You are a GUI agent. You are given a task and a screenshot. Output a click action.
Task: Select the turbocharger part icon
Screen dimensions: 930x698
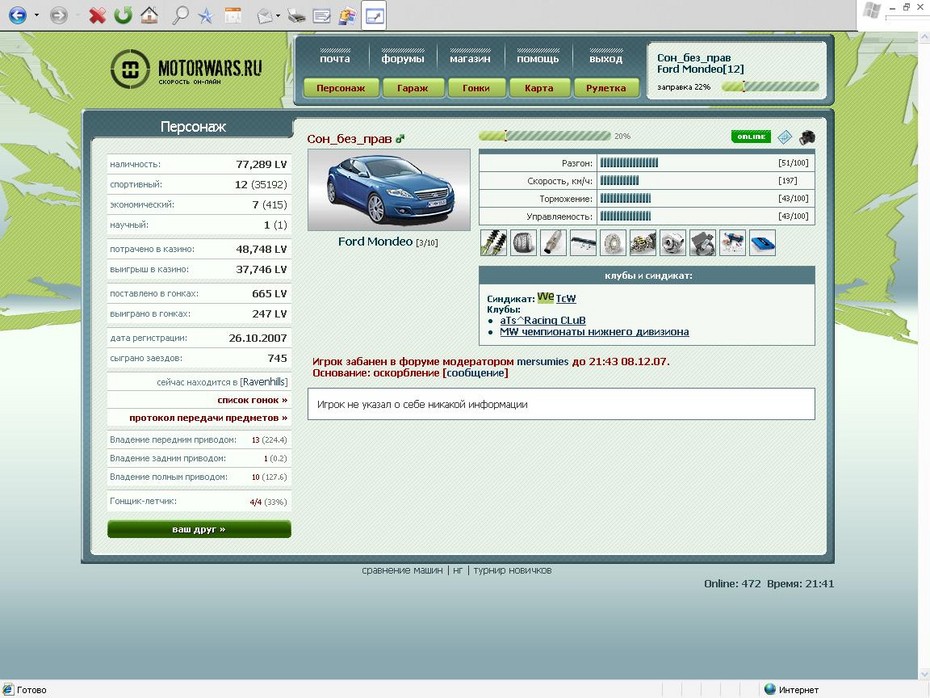673,243
